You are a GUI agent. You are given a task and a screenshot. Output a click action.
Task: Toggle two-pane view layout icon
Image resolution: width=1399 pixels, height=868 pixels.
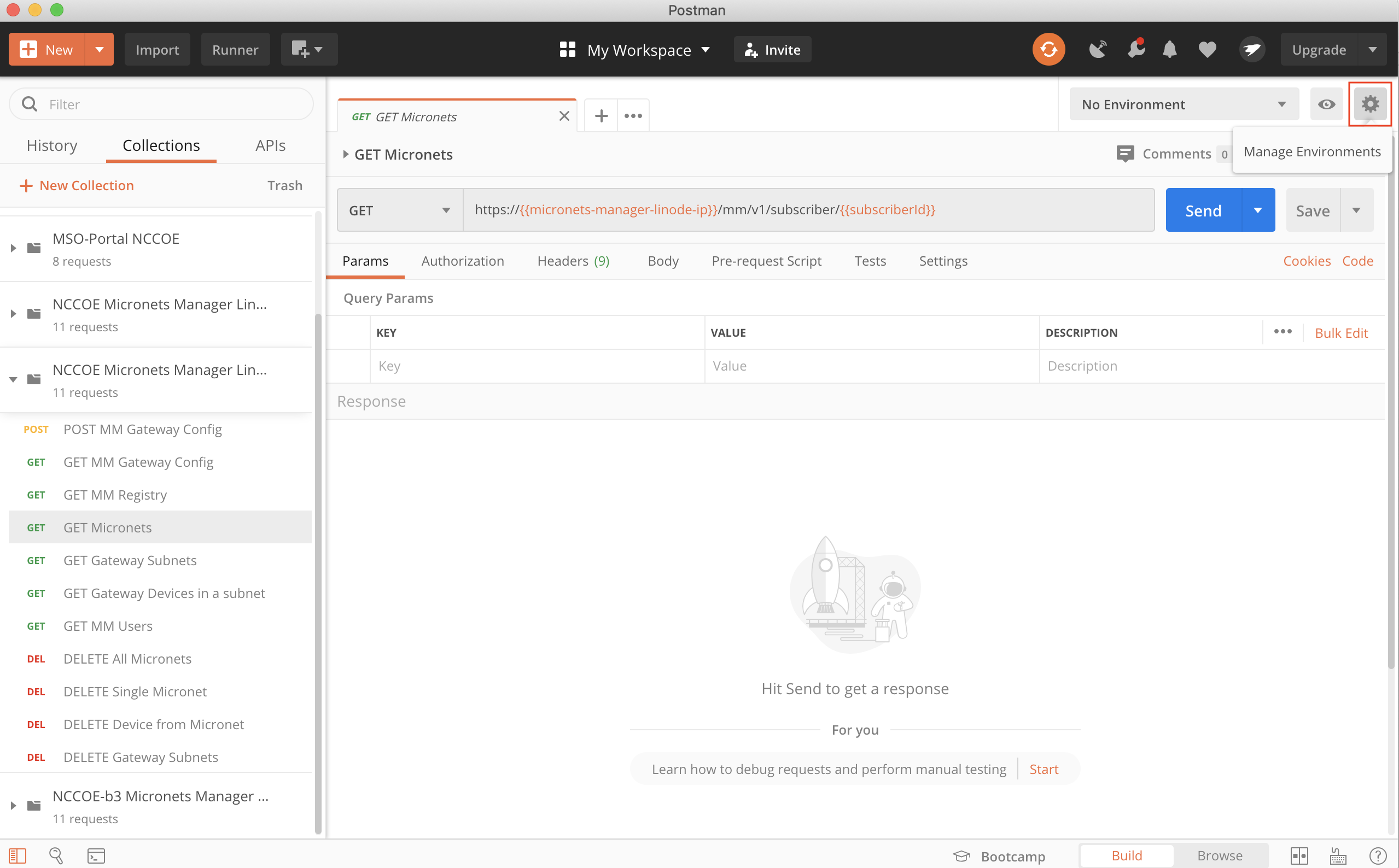[1299, 856]
